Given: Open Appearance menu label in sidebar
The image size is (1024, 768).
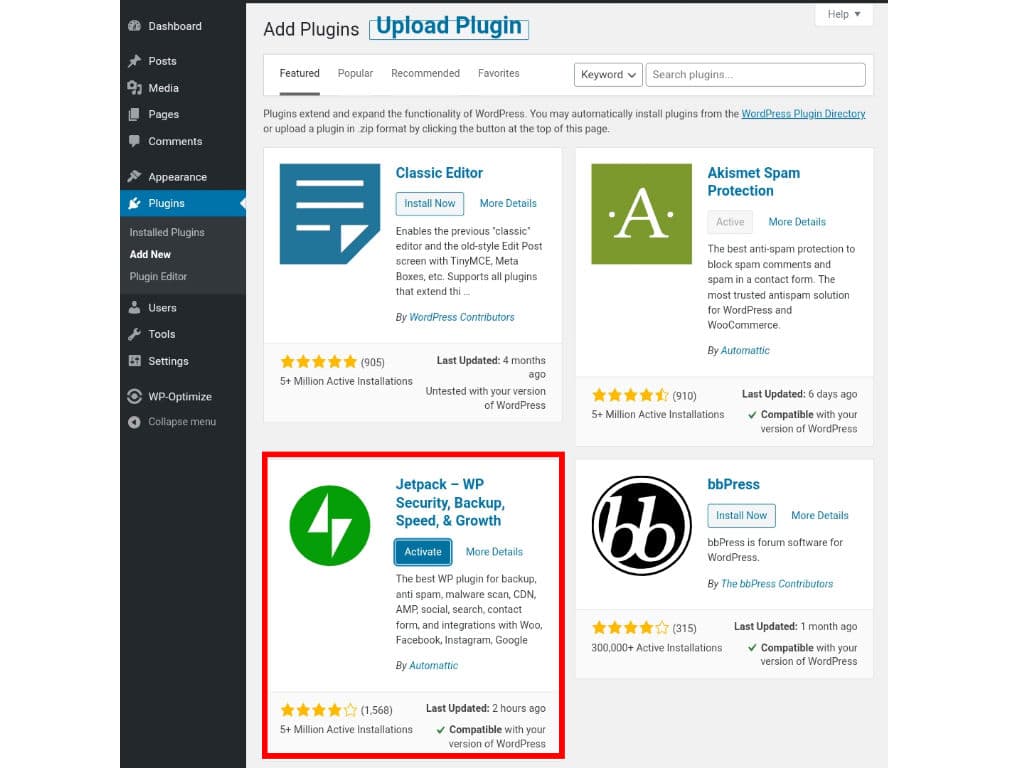Looking at the screenshot, I should (x=177, y=176).
